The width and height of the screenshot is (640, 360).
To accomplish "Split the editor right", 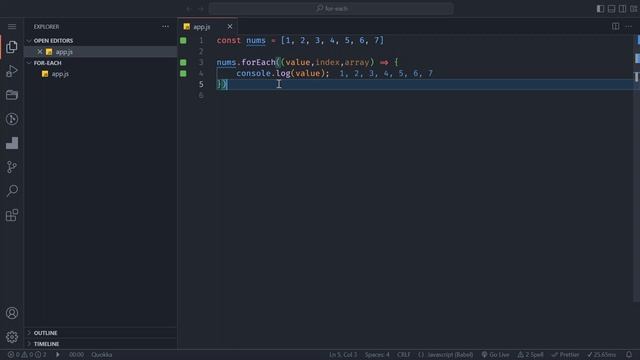I will (x=615, y=27).
